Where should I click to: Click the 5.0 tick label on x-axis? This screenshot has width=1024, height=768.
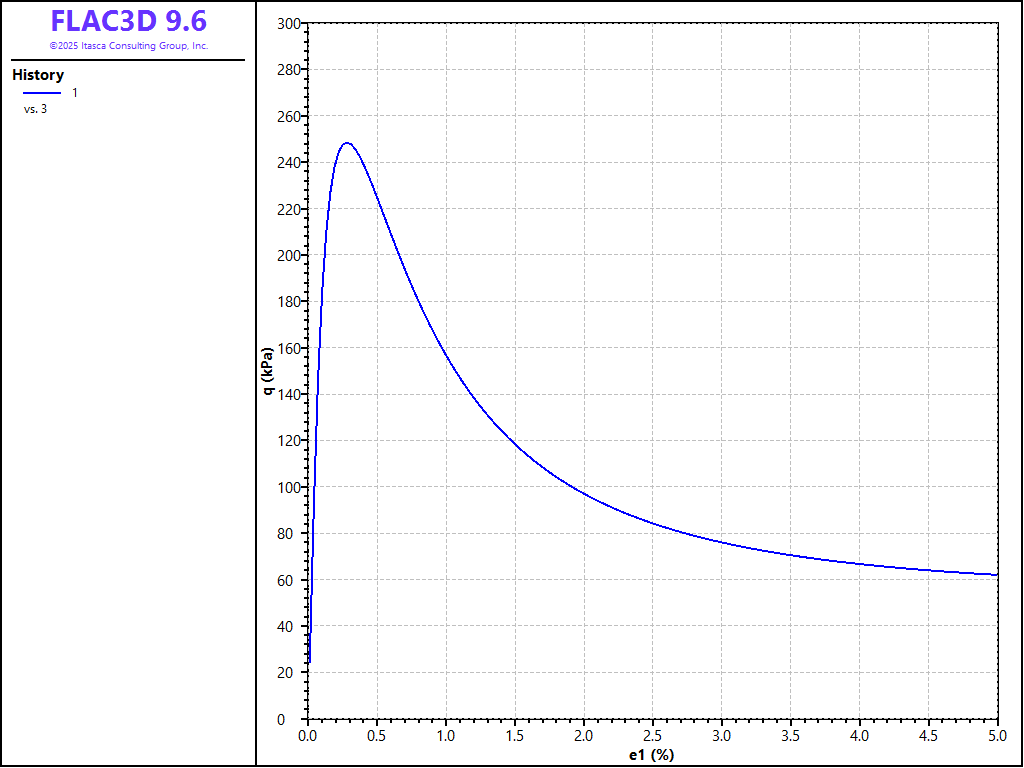coord(997,736)
